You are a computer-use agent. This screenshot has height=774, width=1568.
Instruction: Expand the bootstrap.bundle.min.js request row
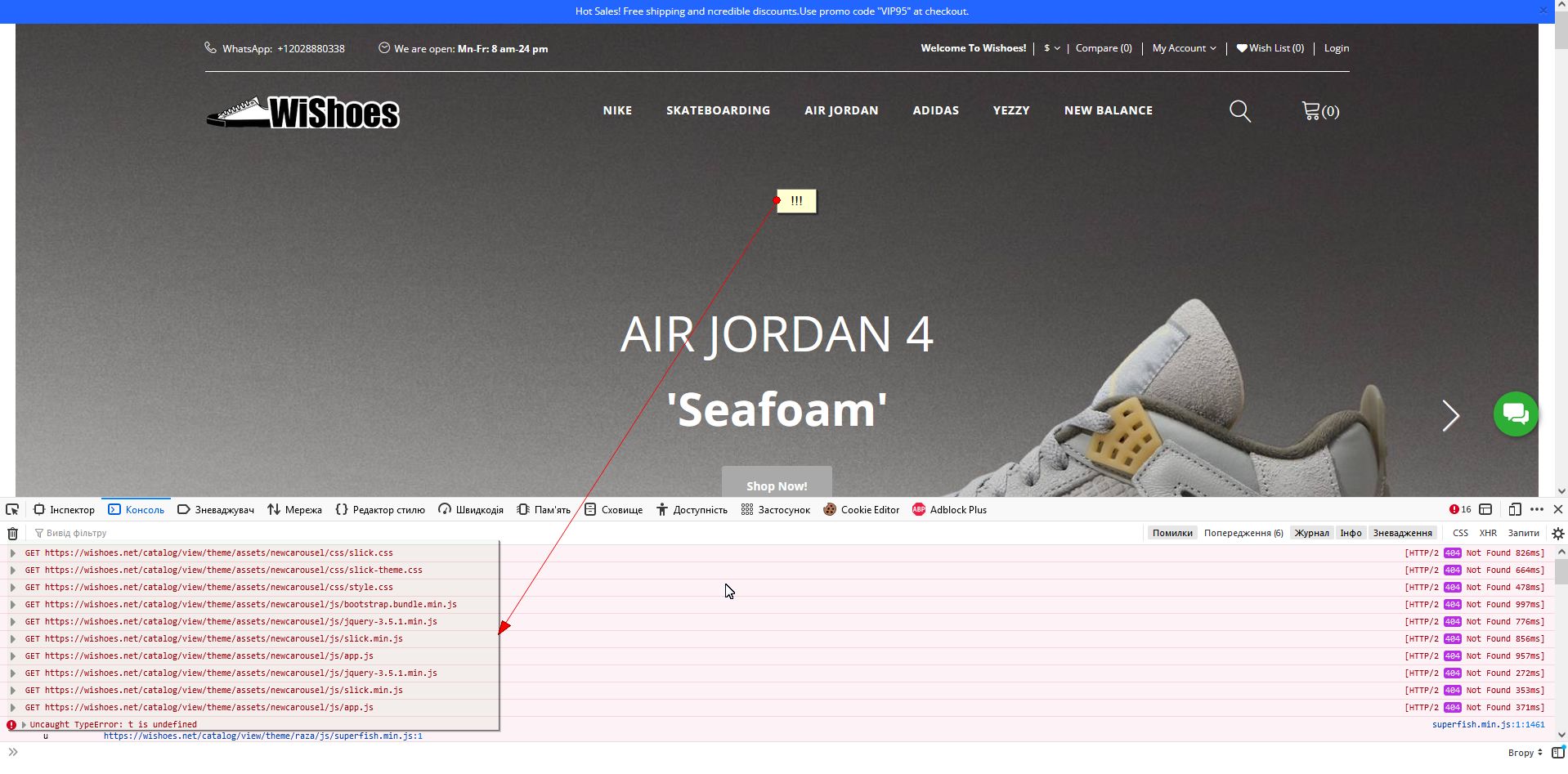[12, 604]
